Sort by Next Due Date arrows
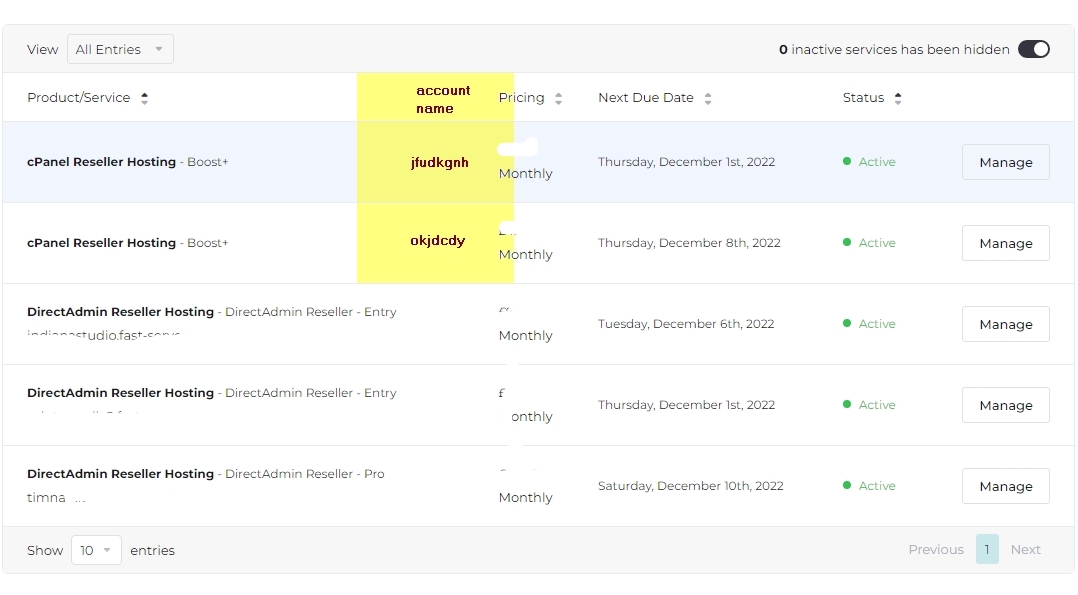The width and height of the screenshot is (1078, 595). tap(708, 98)
